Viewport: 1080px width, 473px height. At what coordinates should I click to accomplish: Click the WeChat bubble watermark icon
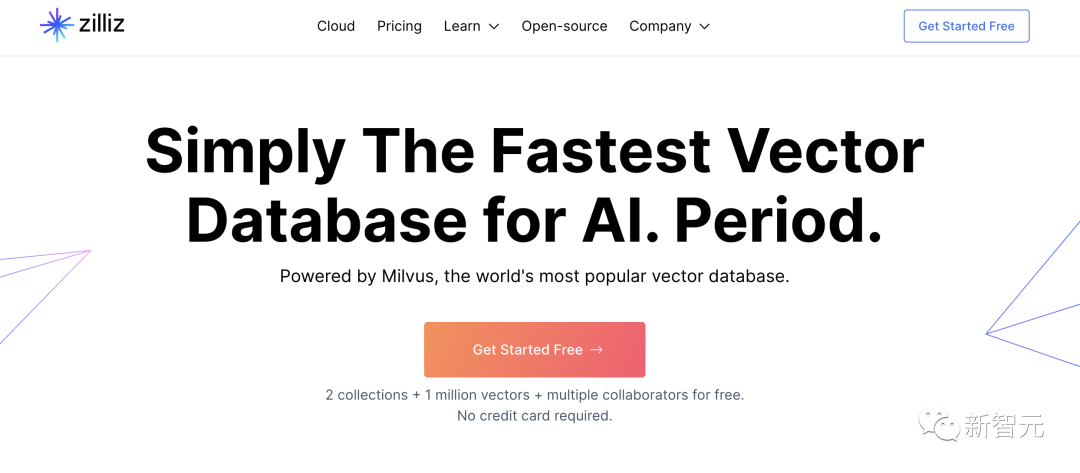point(938,425)
